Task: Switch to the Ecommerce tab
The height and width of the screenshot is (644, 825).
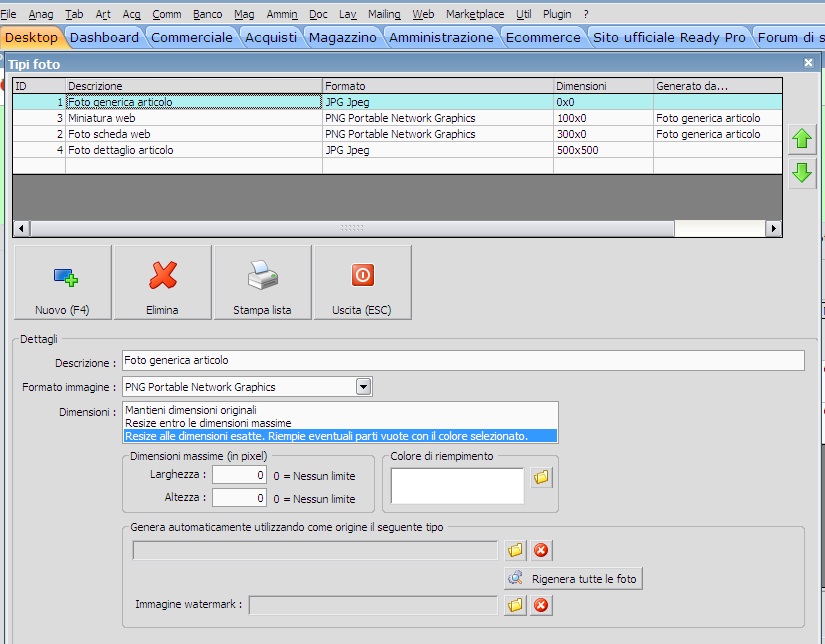Action: pos(543,37)
